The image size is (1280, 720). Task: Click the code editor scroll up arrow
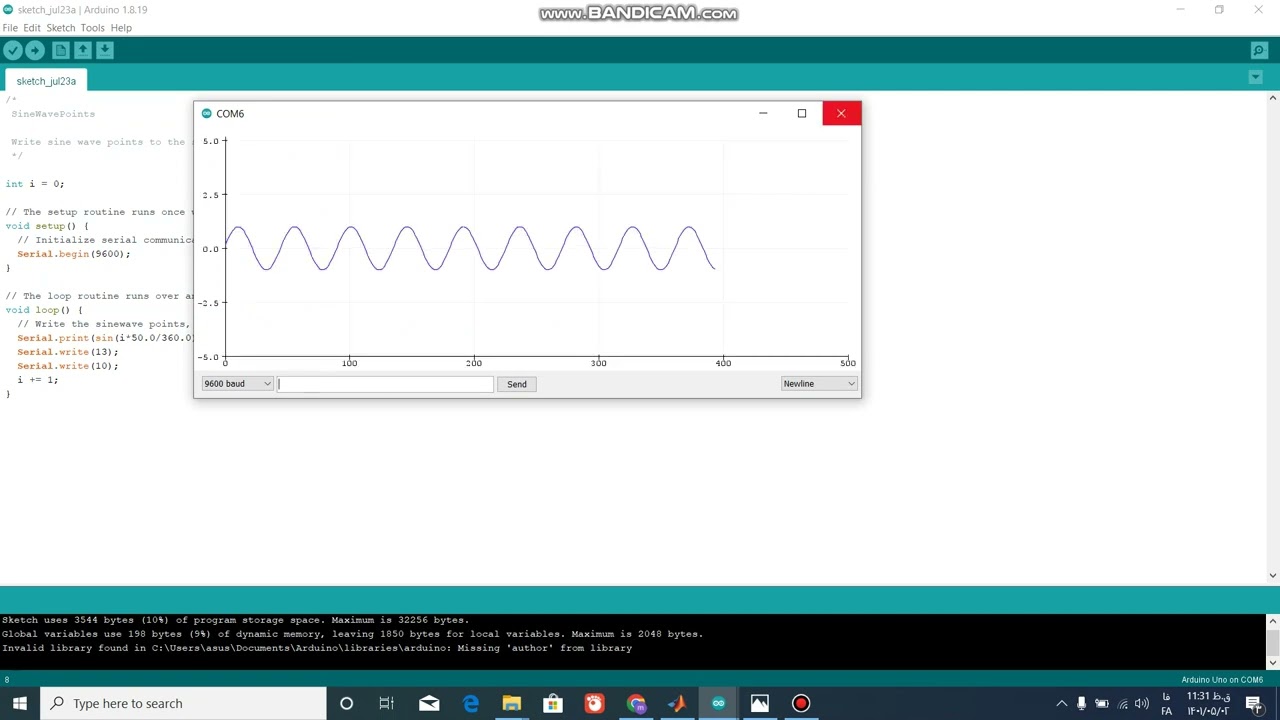[1273, 98]
